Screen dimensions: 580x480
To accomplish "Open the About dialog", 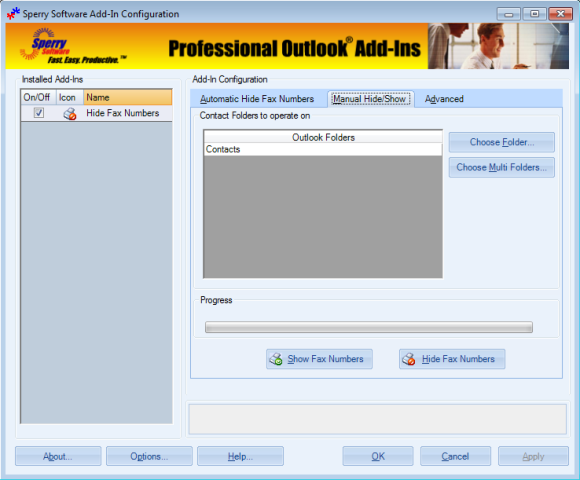I will point(58,456).
